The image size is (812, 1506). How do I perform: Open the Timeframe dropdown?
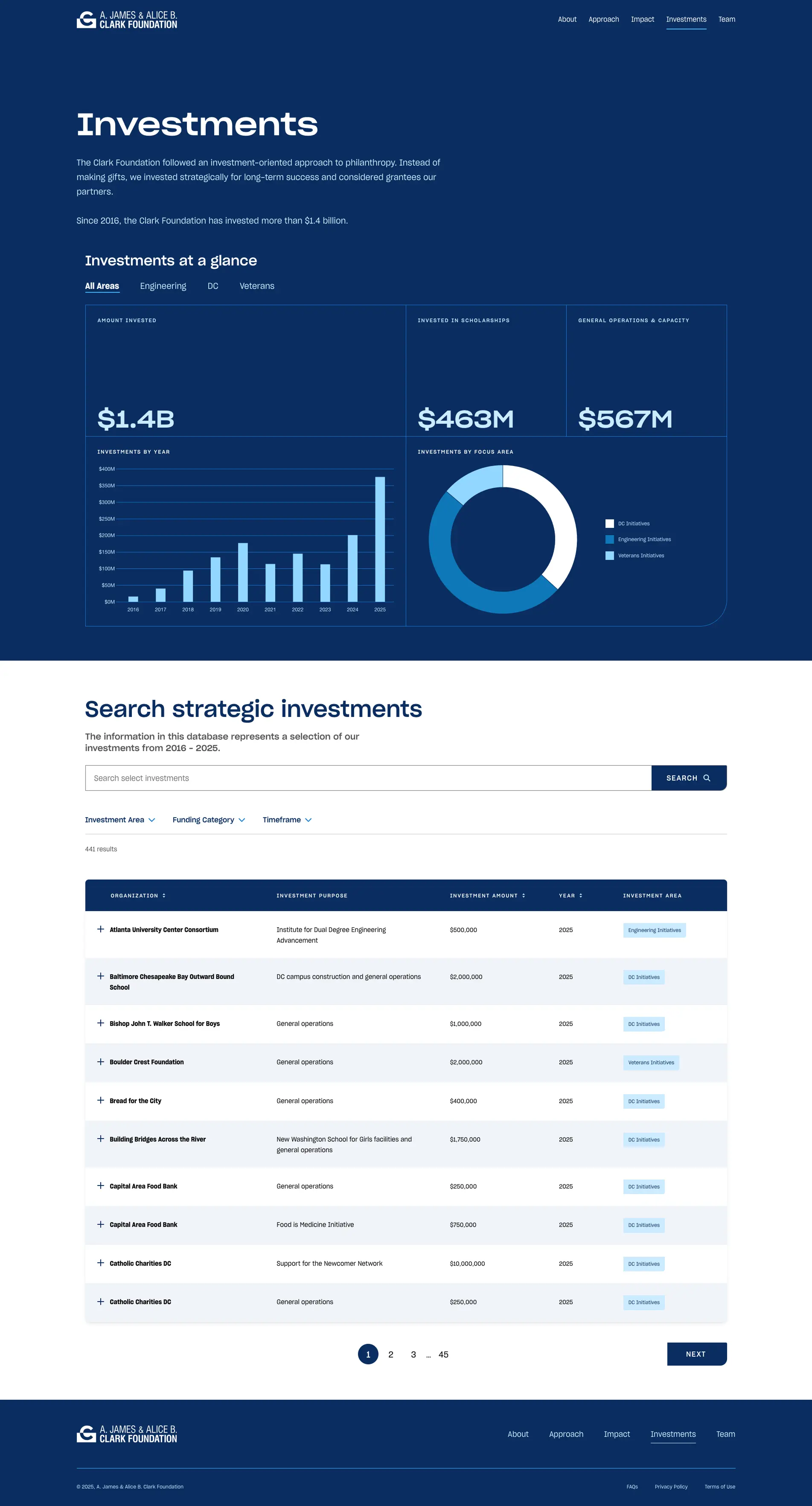286,820
